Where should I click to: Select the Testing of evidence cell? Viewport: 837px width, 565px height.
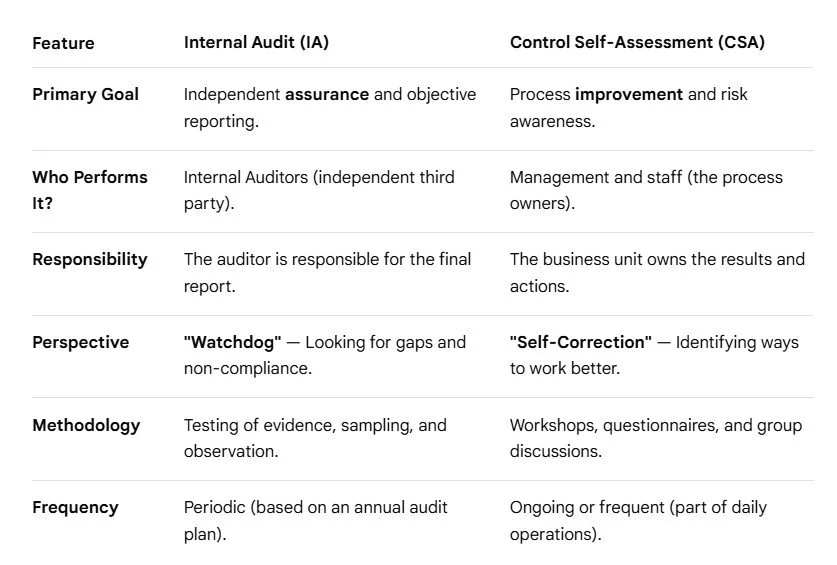point(315,438)
